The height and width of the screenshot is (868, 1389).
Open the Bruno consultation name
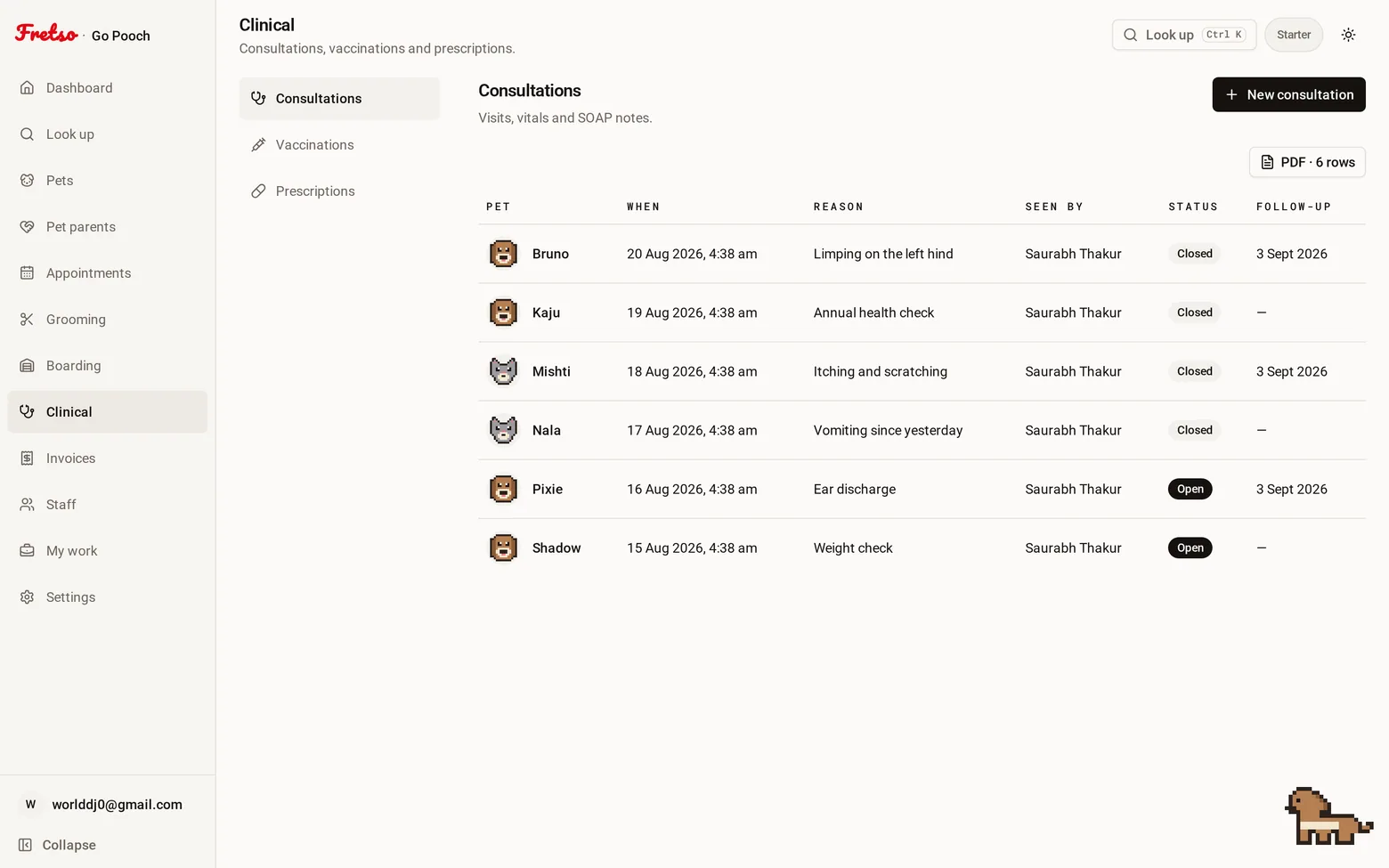[550, 254]
